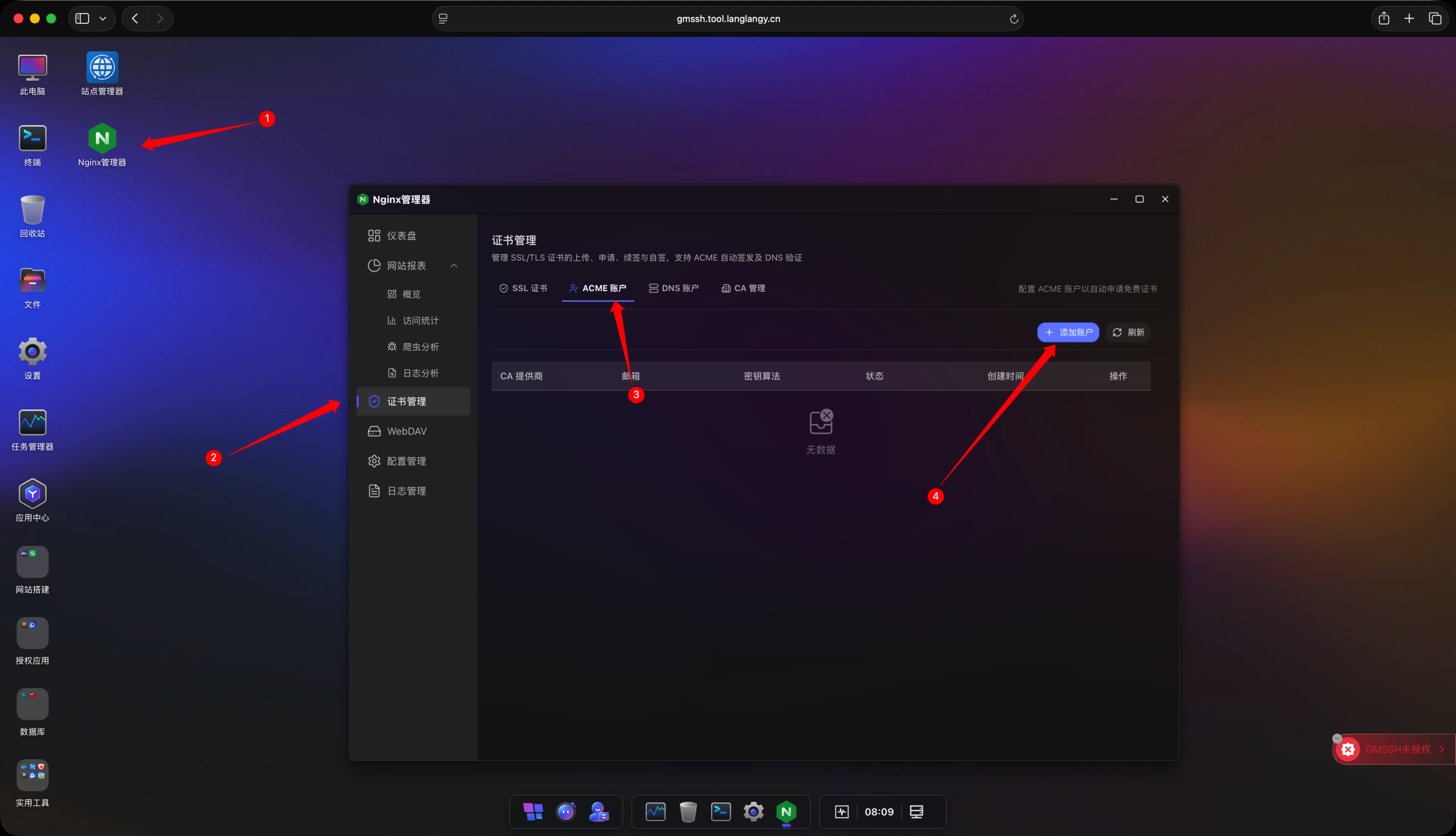
Task: Click the activity monitor dock tray icon
Action: click(x=842, y=812)
